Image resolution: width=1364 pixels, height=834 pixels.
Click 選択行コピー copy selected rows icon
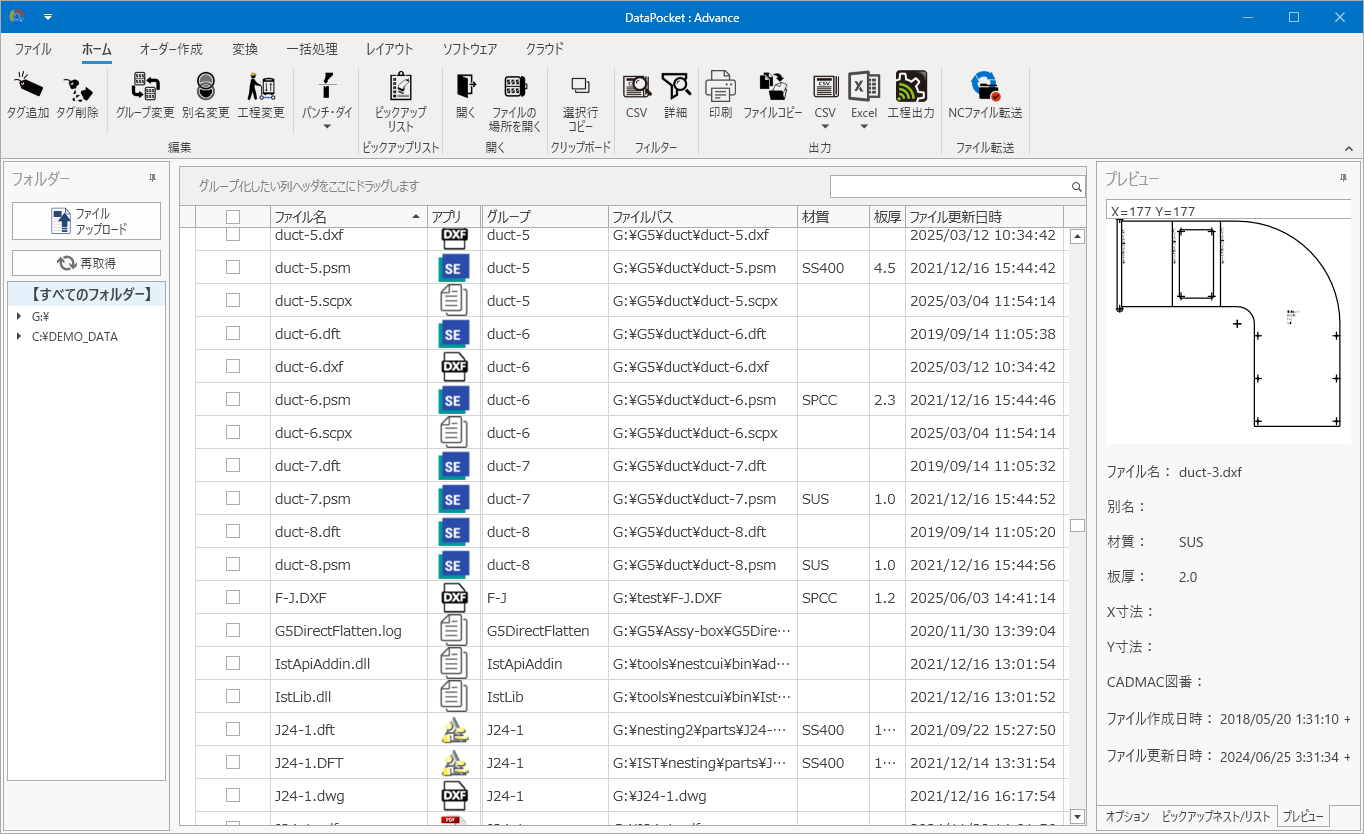click(580, 87)
